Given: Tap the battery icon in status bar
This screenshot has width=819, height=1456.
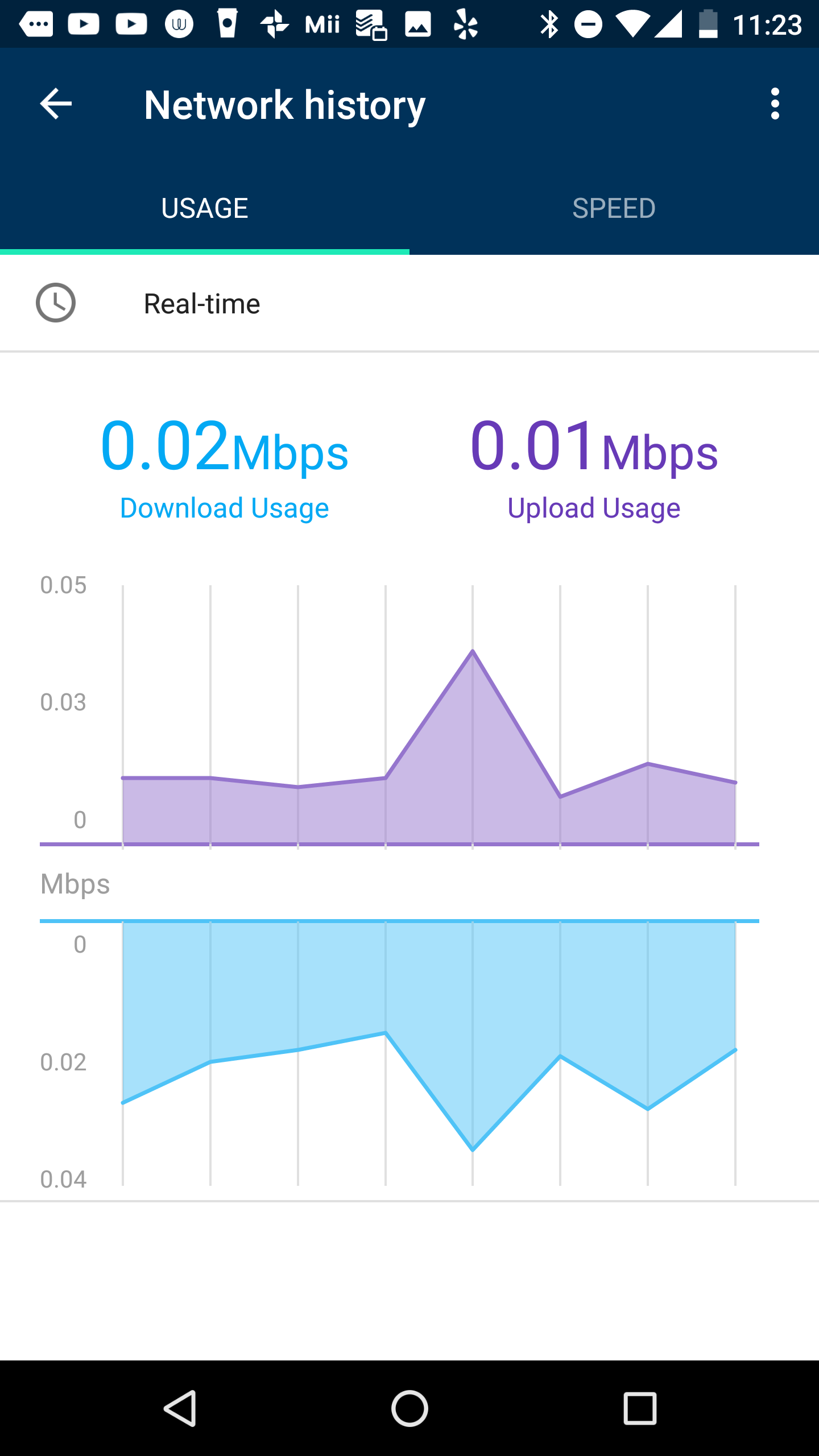Looking at the screenshot, I should 708,25.
